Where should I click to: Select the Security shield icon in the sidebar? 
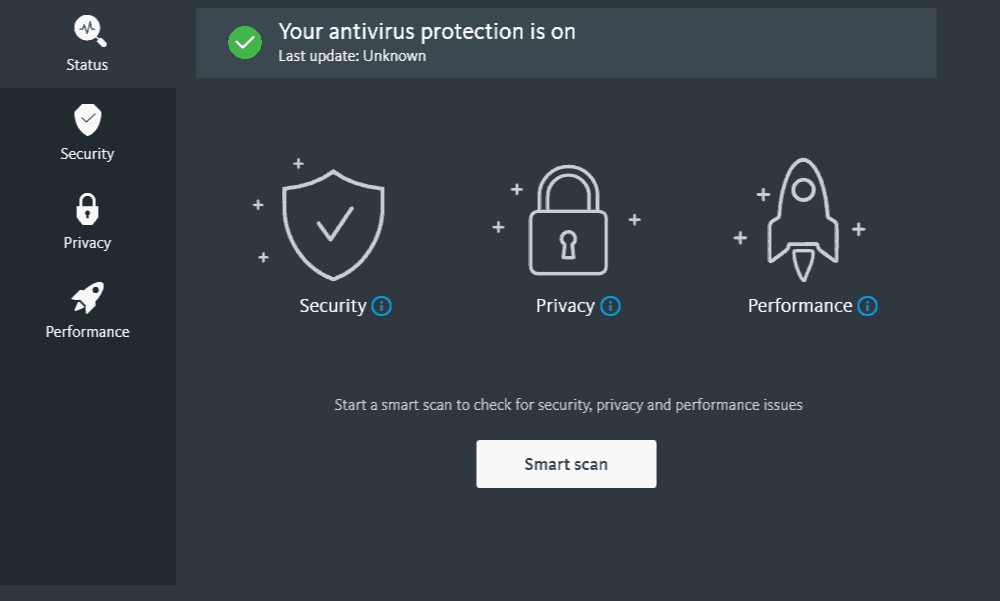87,119
